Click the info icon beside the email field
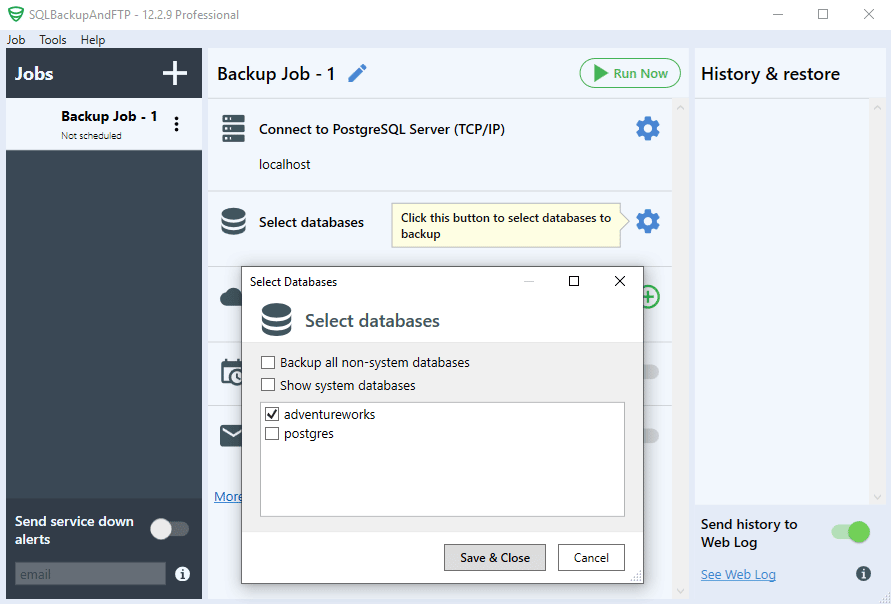The width and height of the screenshot is (891, 604). (183, 574)
